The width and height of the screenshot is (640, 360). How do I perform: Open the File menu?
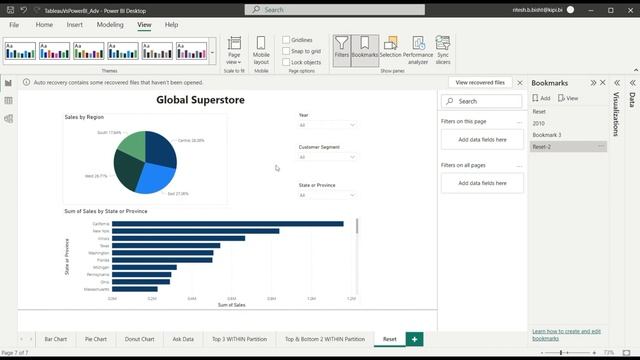[14, 25]
